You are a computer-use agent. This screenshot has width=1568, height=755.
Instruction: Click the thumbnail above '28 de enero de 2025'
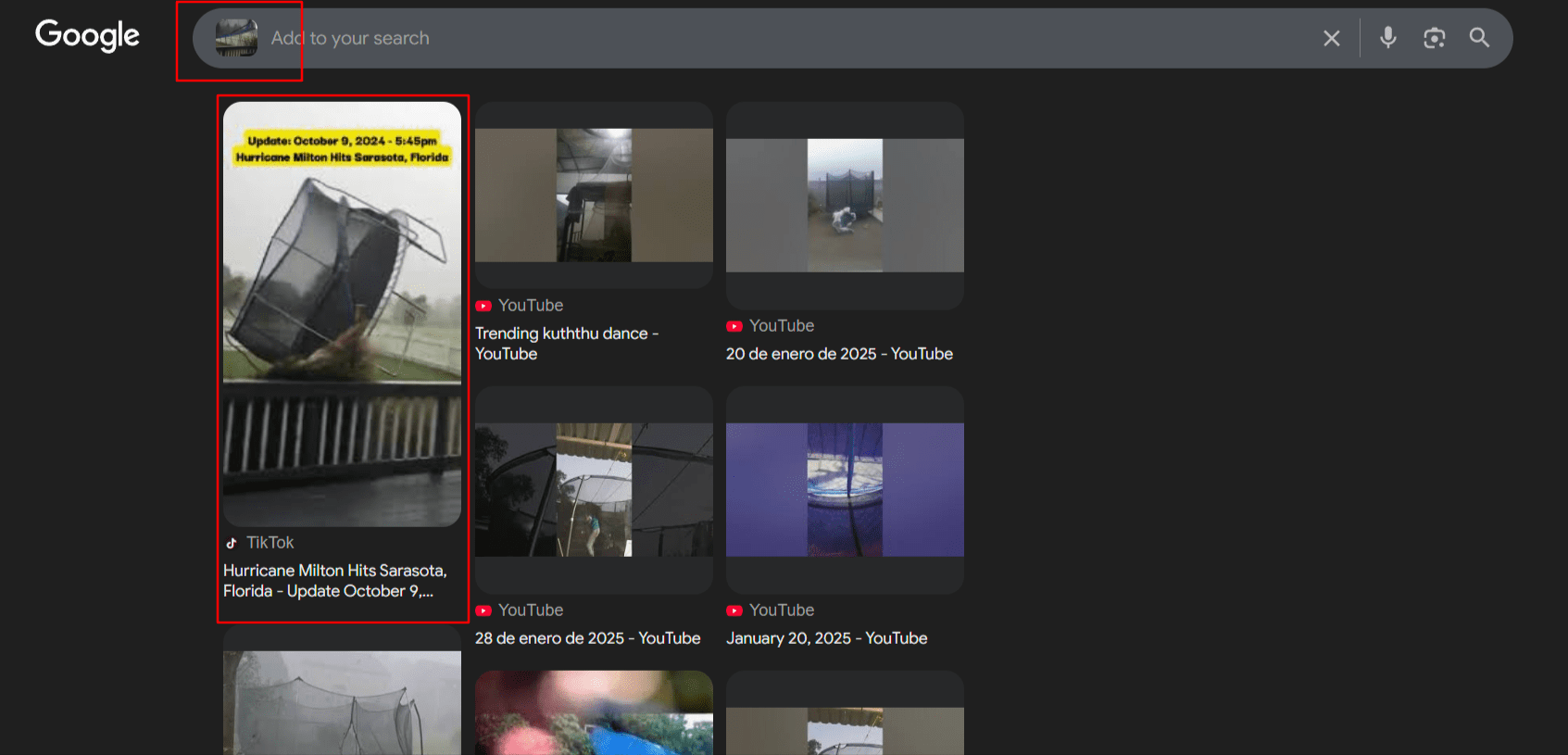click(594, 490)
